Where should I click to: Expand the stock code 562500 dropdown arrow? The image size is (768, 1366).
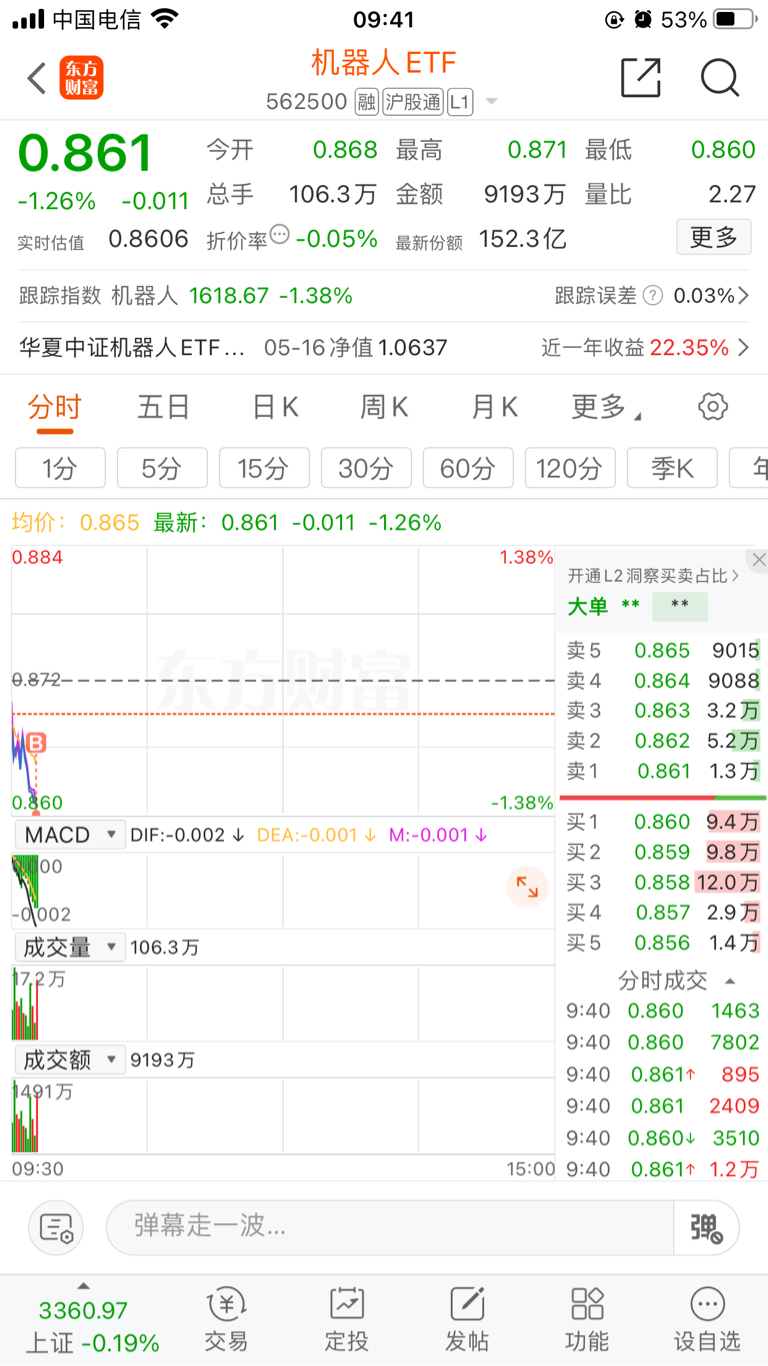tap(491, 102)
